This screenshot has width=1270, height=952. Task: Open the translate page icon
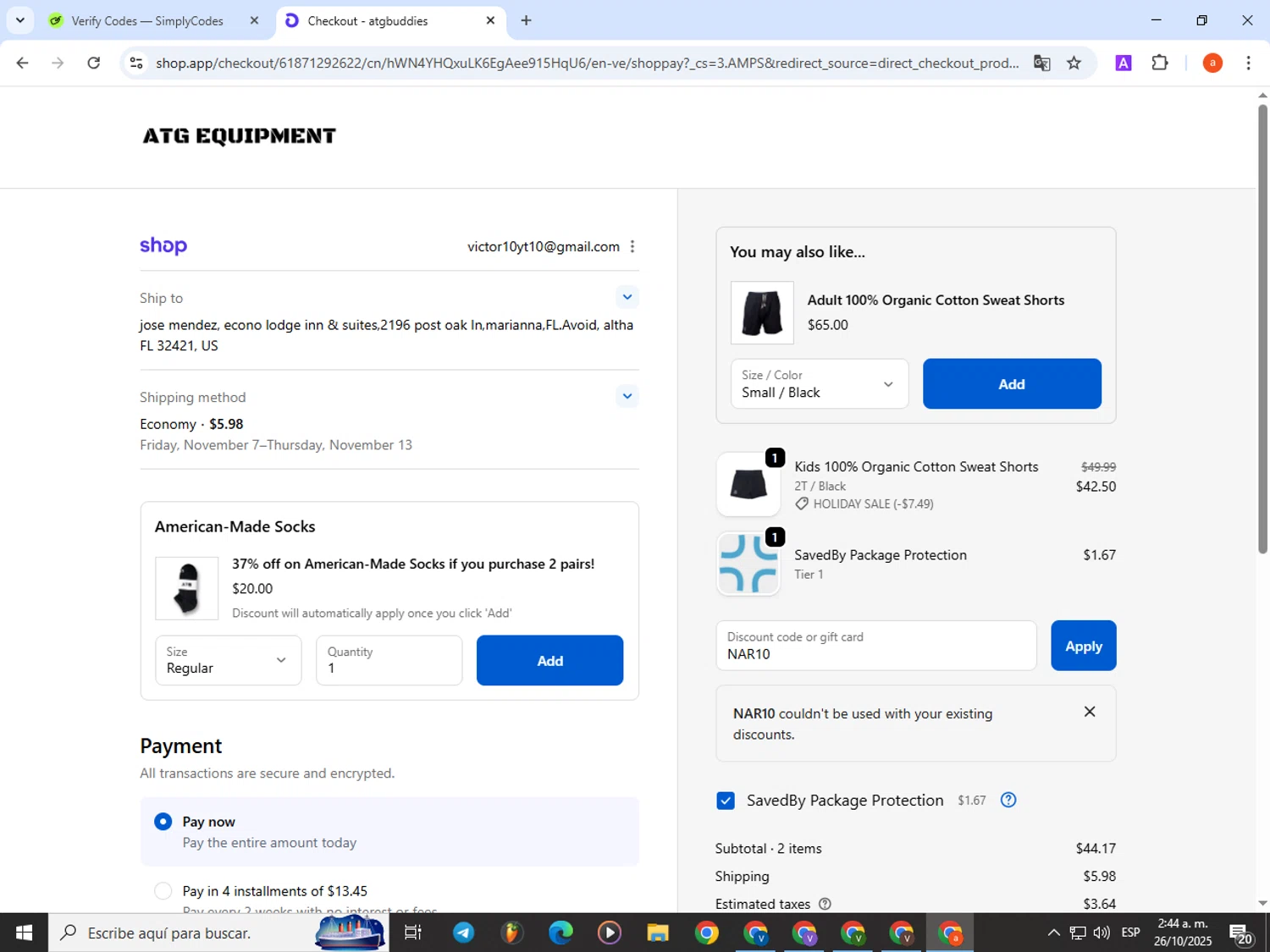point(1042,63)
